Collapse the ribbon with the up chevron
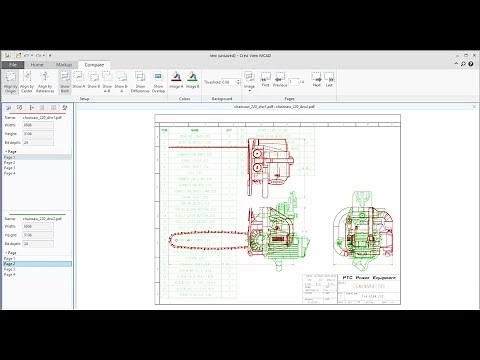This screenshot has height=360, width=480. coord(456,63)
